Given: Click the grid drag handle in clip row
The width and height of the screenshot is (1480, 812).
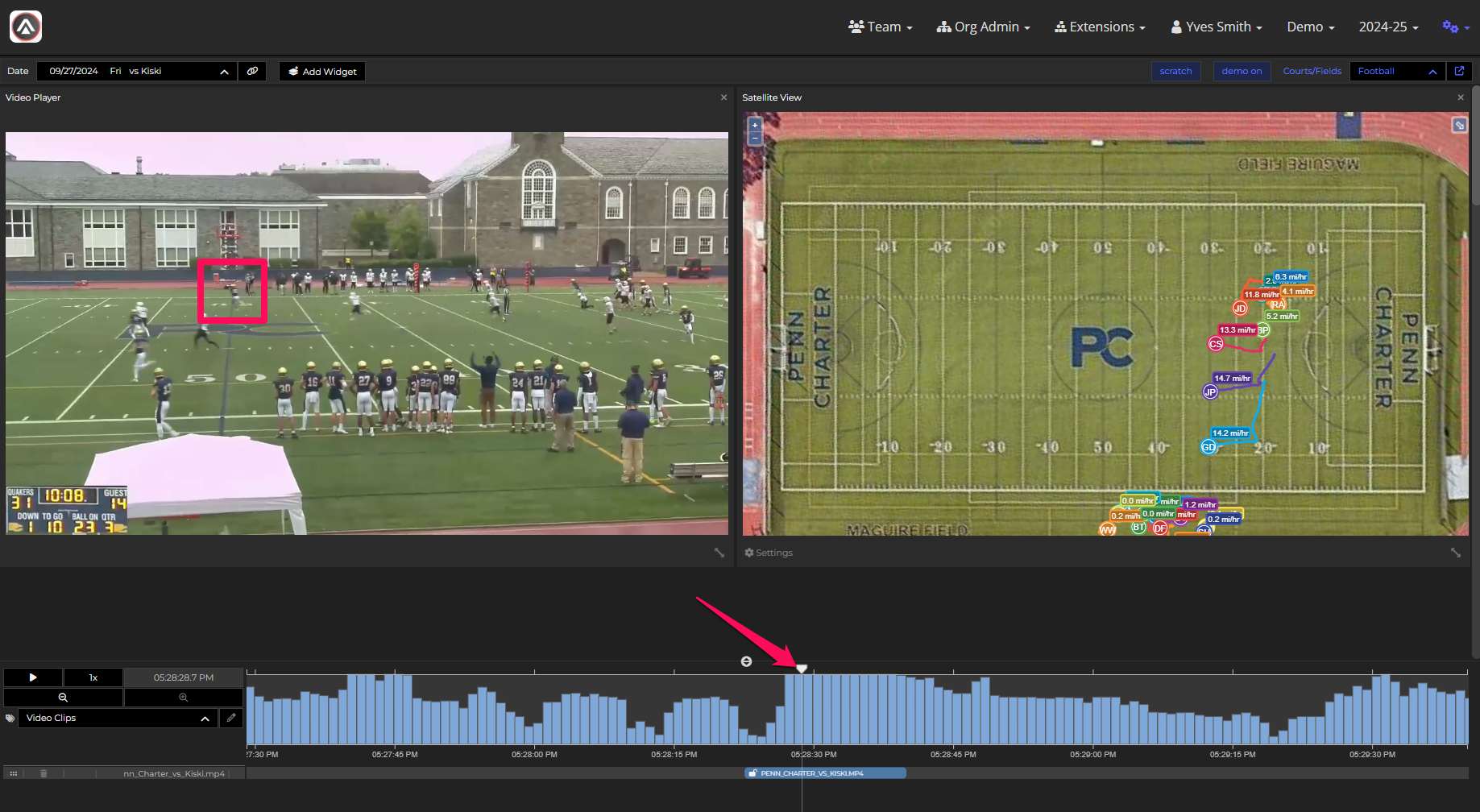Looking at the screenshot, I should pyautogui.click(x=14, y=773).
